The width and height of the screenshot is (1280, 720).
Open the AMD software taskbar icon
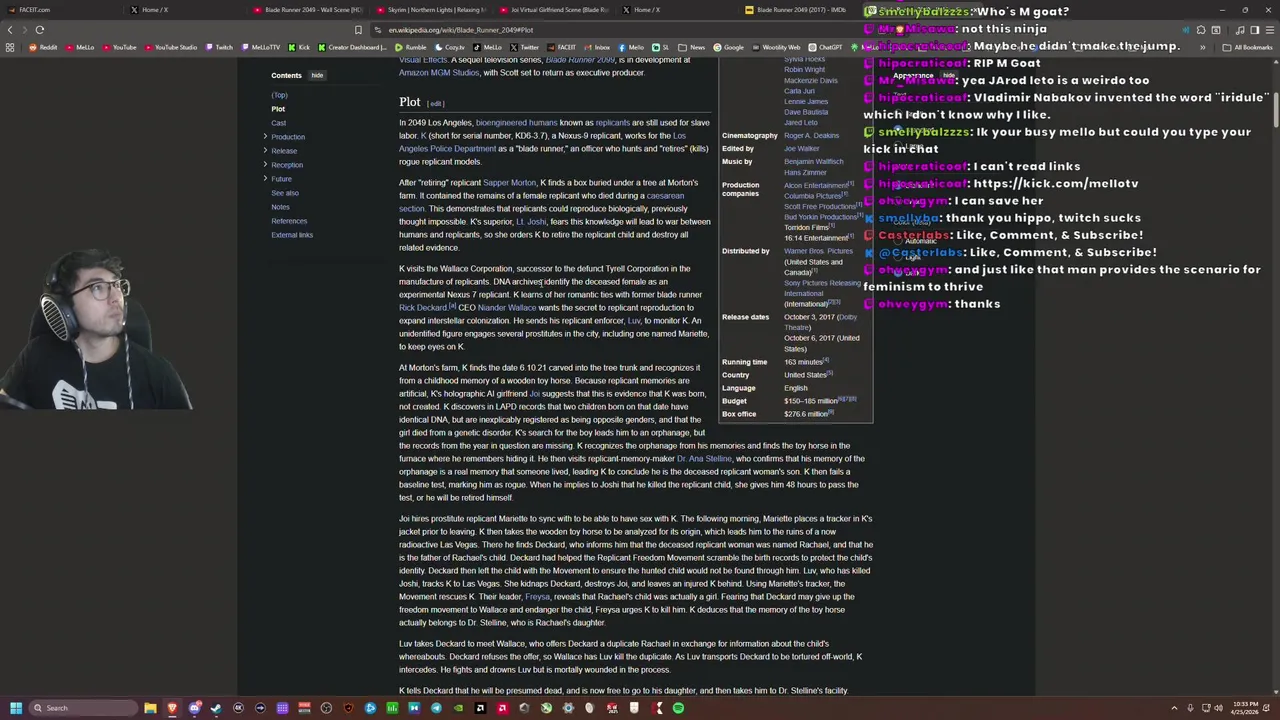[502, 708]
